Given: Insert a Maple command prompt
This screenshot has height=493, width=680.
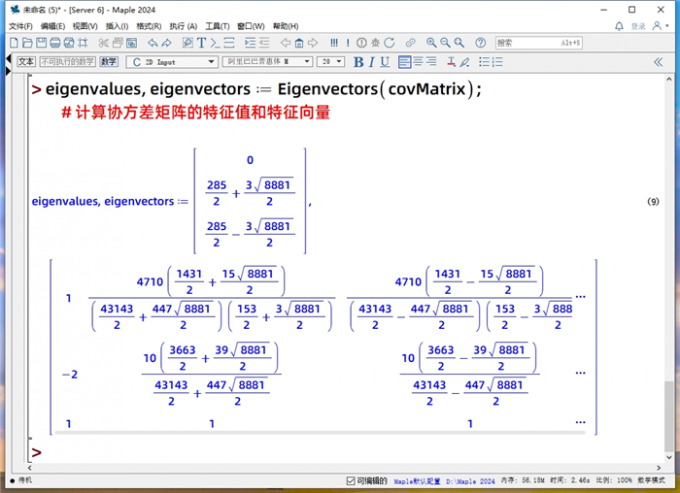Looking at the screenshot, I should coord(215,42).
